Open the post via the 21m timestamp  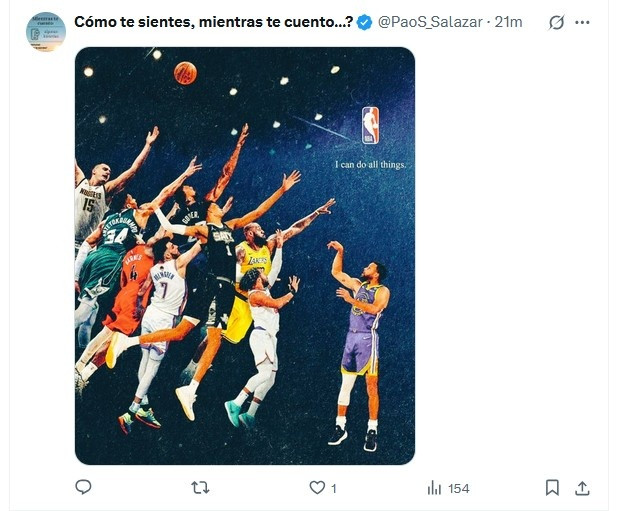click(x=510, y=22)
